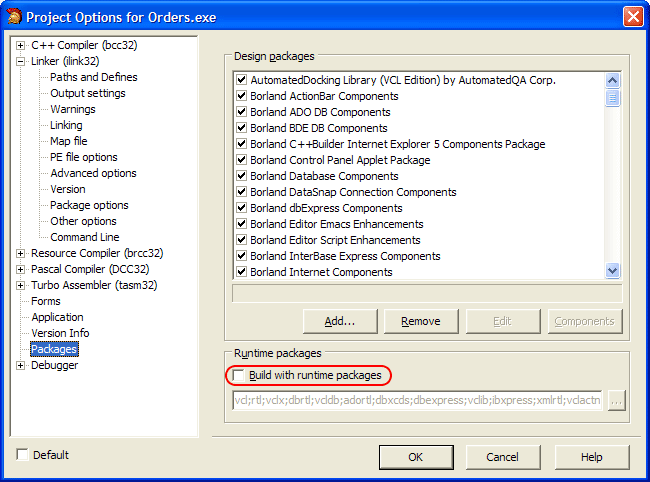
Task: Click the Add... button
Action: [x=341, y=321]
